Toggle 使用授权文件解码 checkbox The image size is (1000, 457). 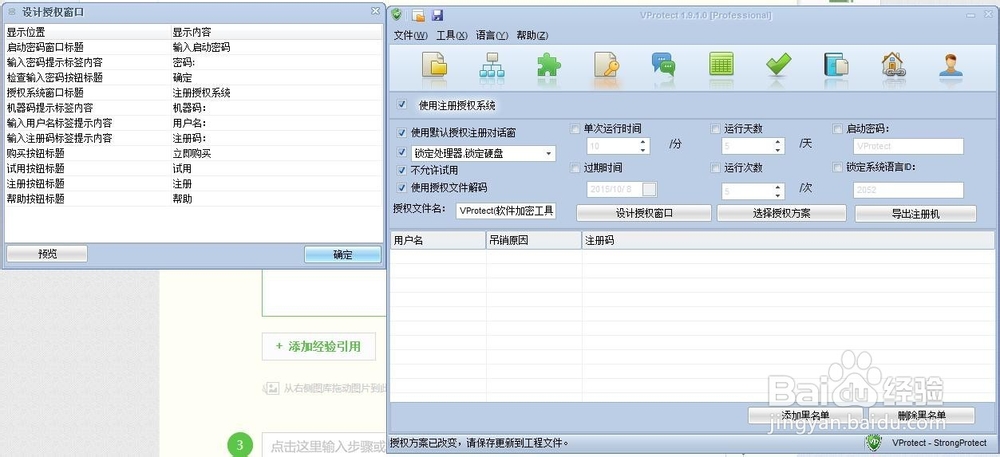pos(402,187)
